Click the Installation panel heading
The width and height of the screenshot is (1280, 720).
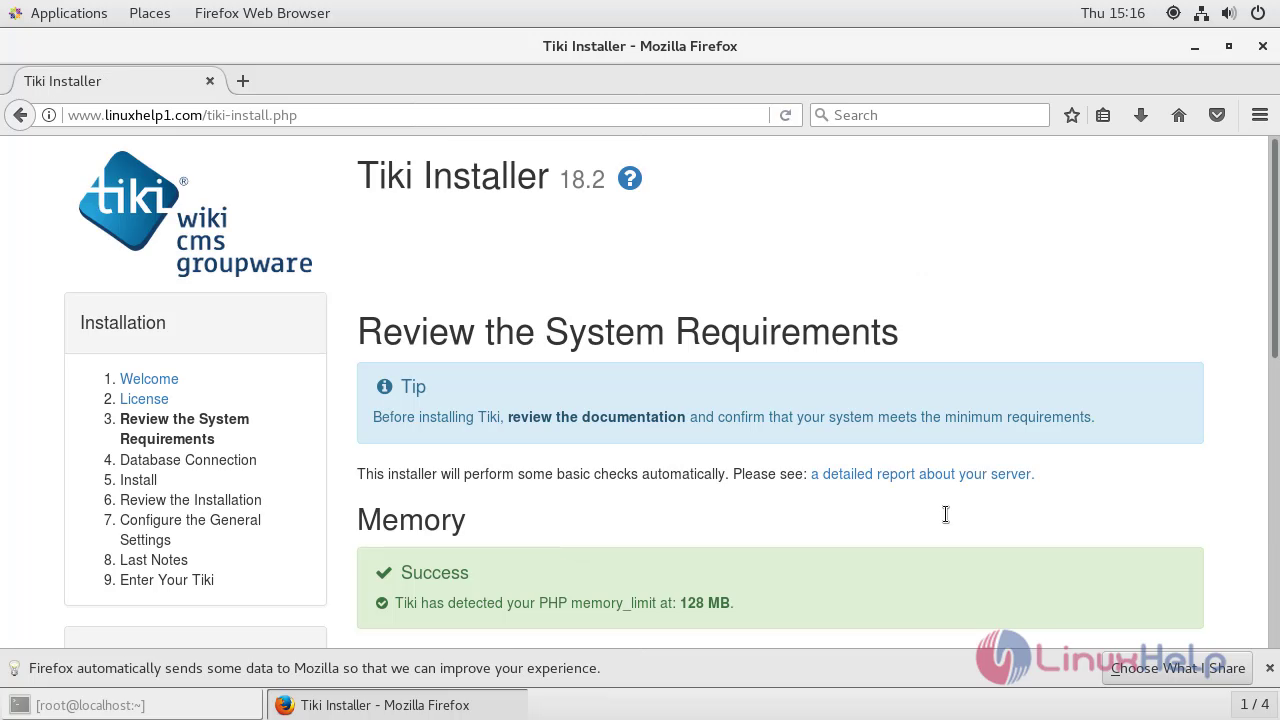pyautogui.click(x=123, y=323)
